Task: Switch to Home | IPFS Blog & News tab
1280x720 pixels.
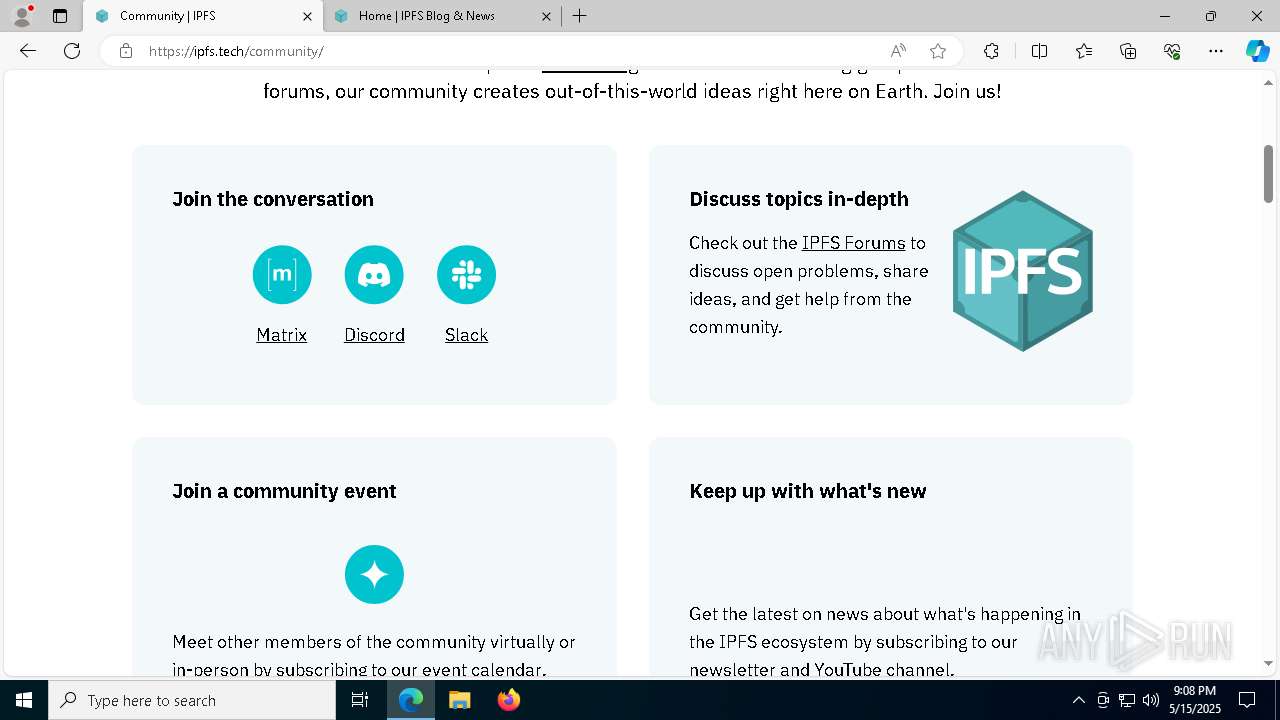Action: click(x=442, y=16)
